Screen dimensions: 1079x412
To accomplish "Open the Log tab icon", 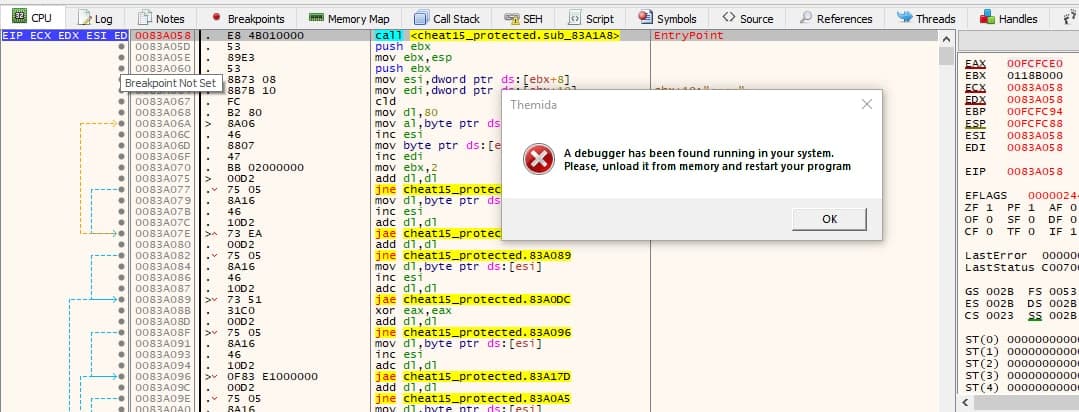I will point(84,18).
